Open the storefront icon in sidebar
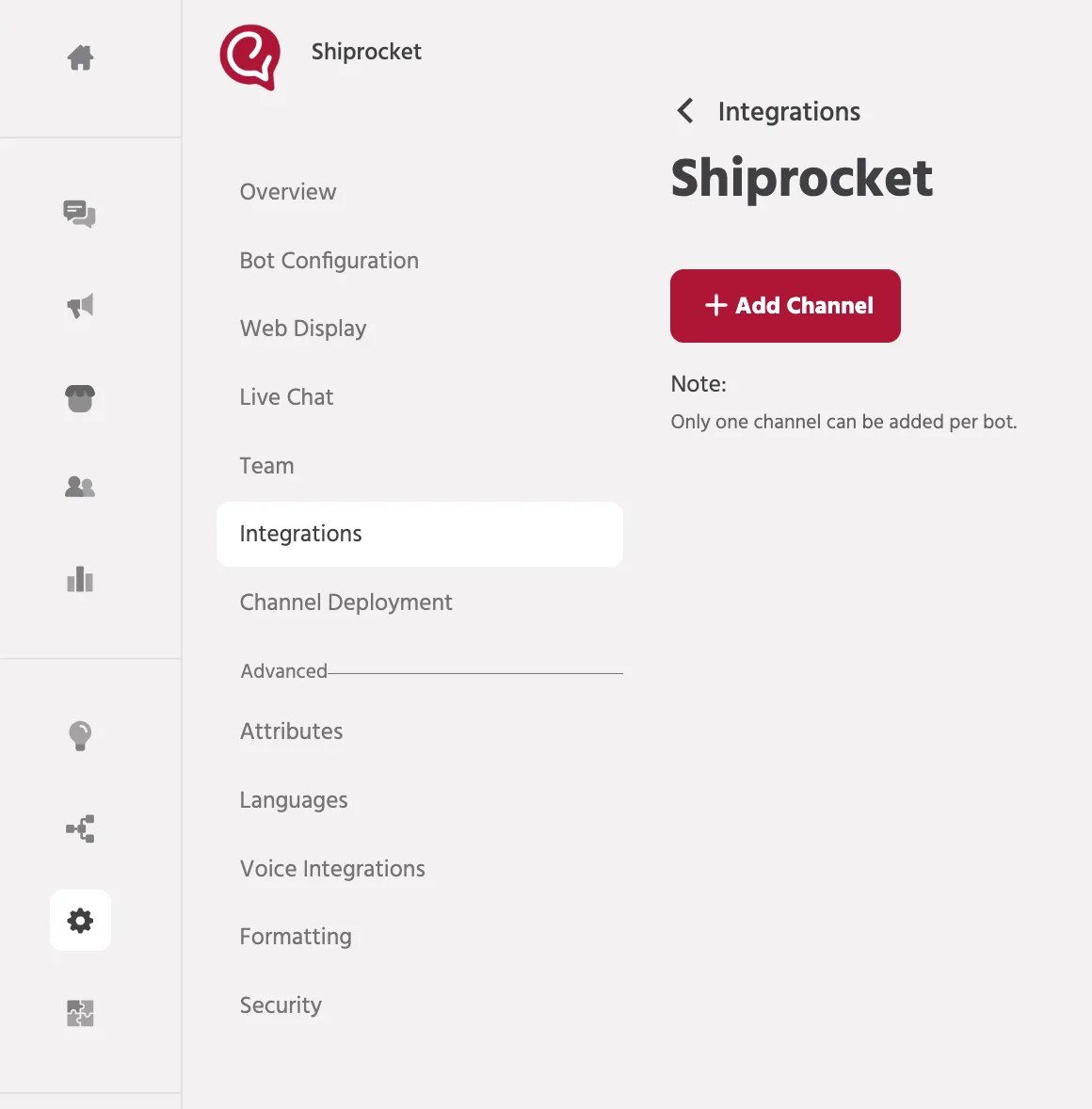1092x1109 pixels. click(80, 398)
